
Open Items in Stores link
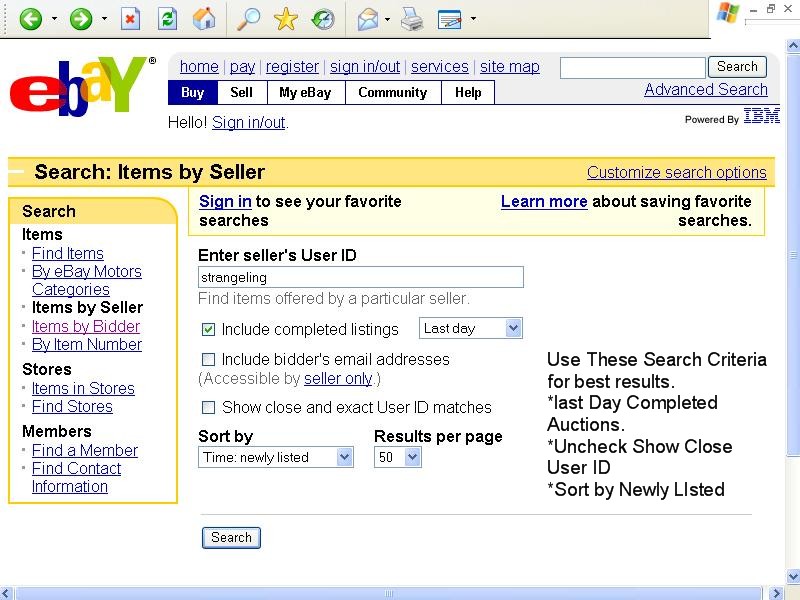(x=83, y=388)
